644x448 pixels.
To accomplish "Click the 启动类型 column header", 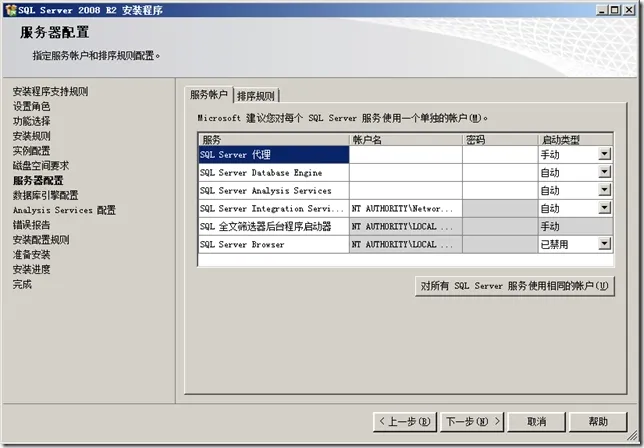I will [x=576, y=140].
